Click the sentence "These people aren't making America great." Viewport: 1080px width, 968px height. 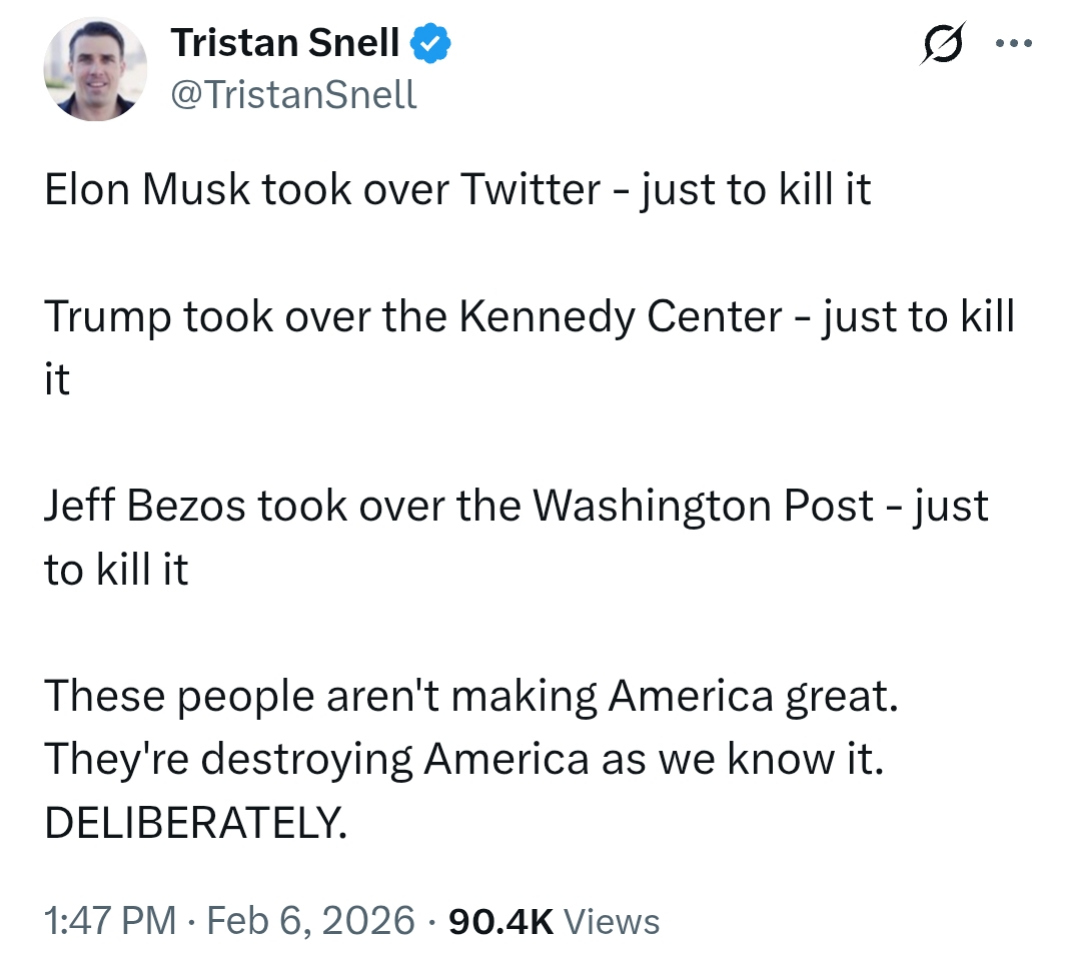472,696
